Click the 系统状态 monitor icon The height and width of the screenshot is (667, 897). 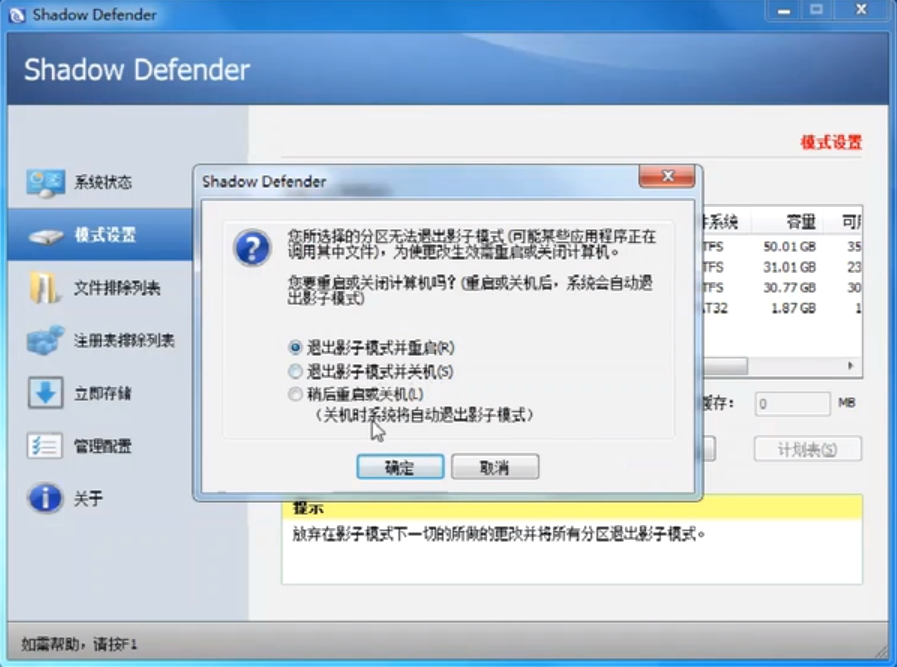[x=45, y=183]
